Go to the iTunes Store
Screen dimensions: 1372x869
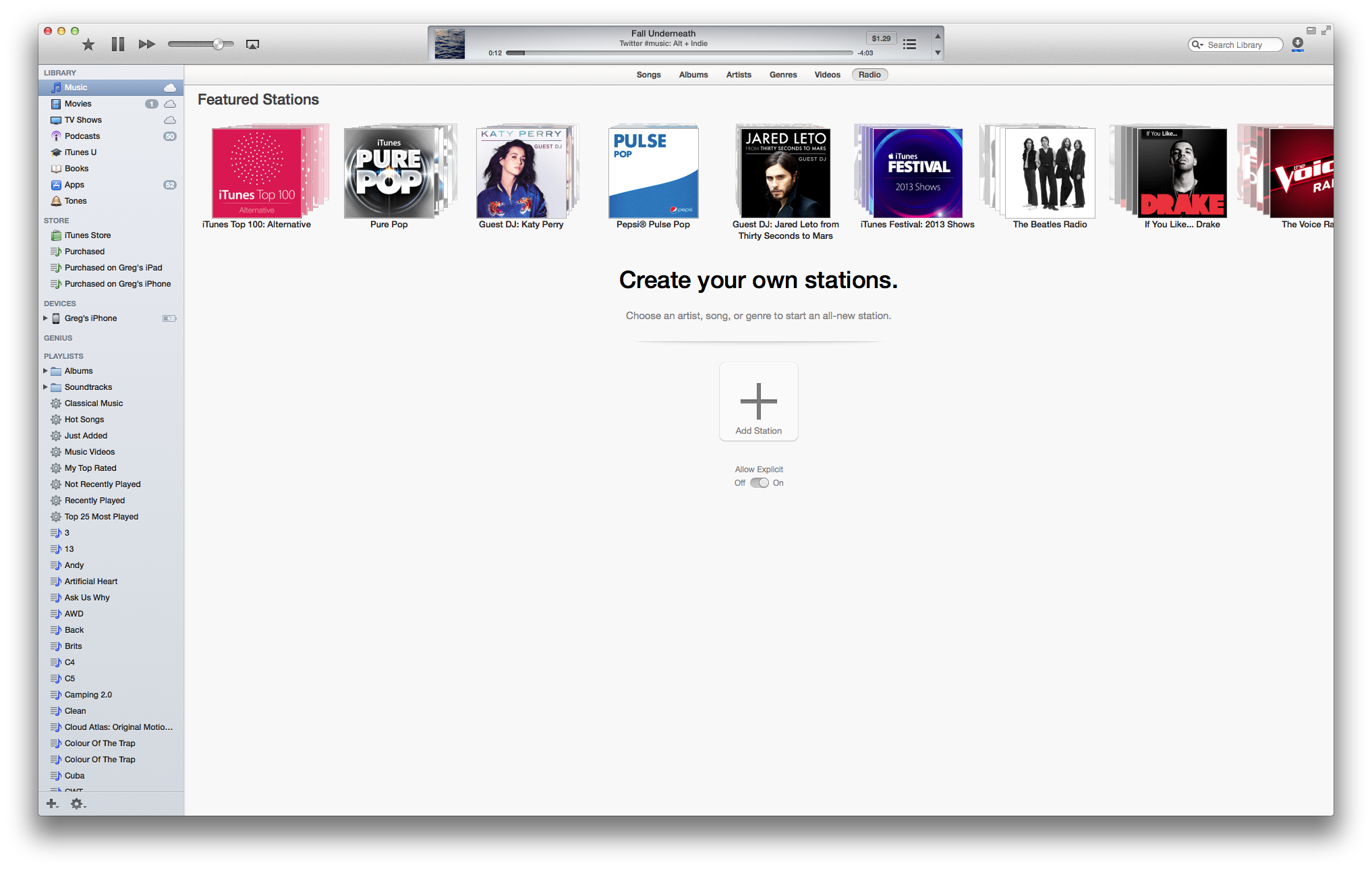(x=111, y=235)
